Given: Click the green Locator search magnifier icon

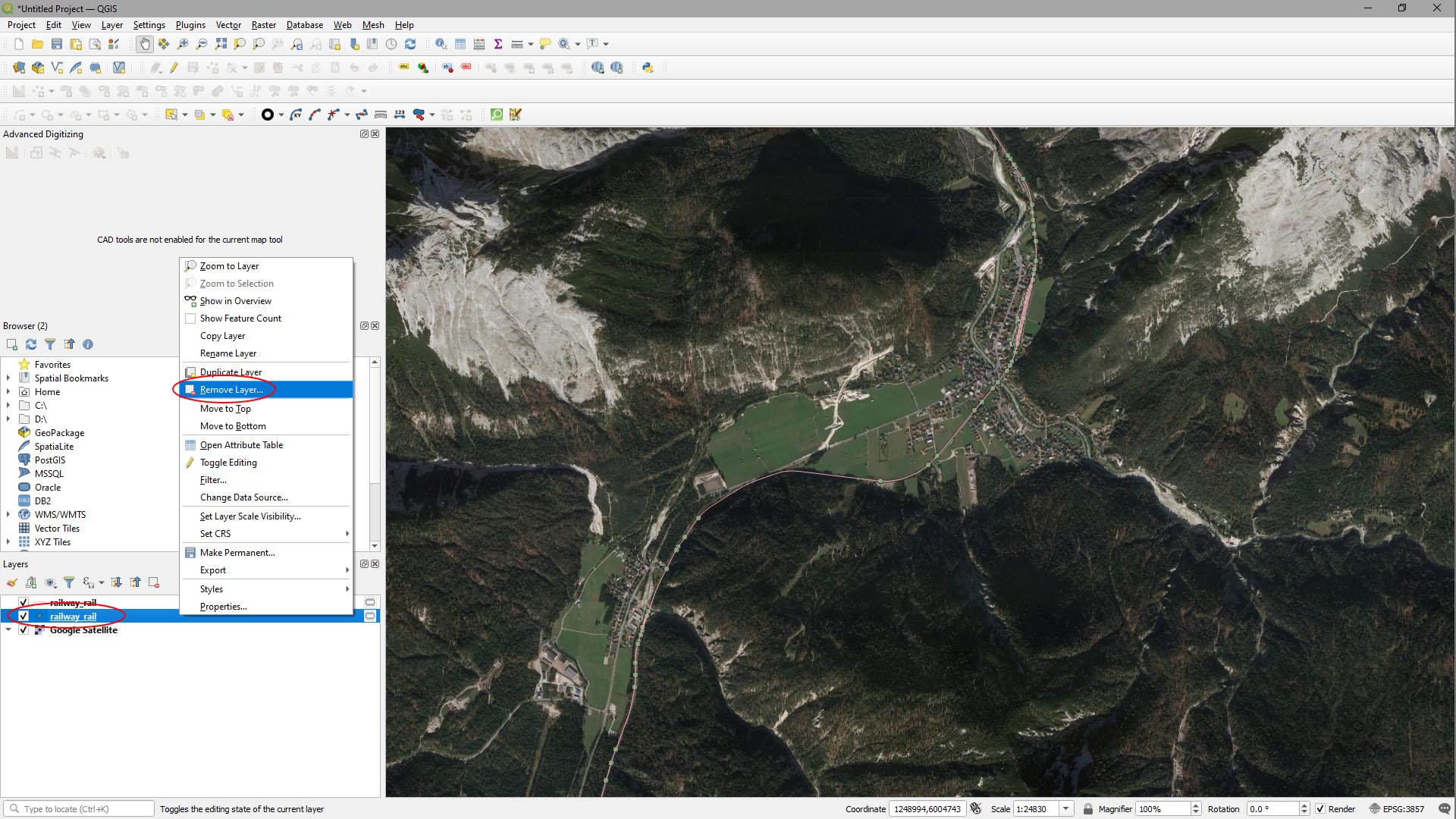Looking at the screenshot, I should (x=497, y=115).
